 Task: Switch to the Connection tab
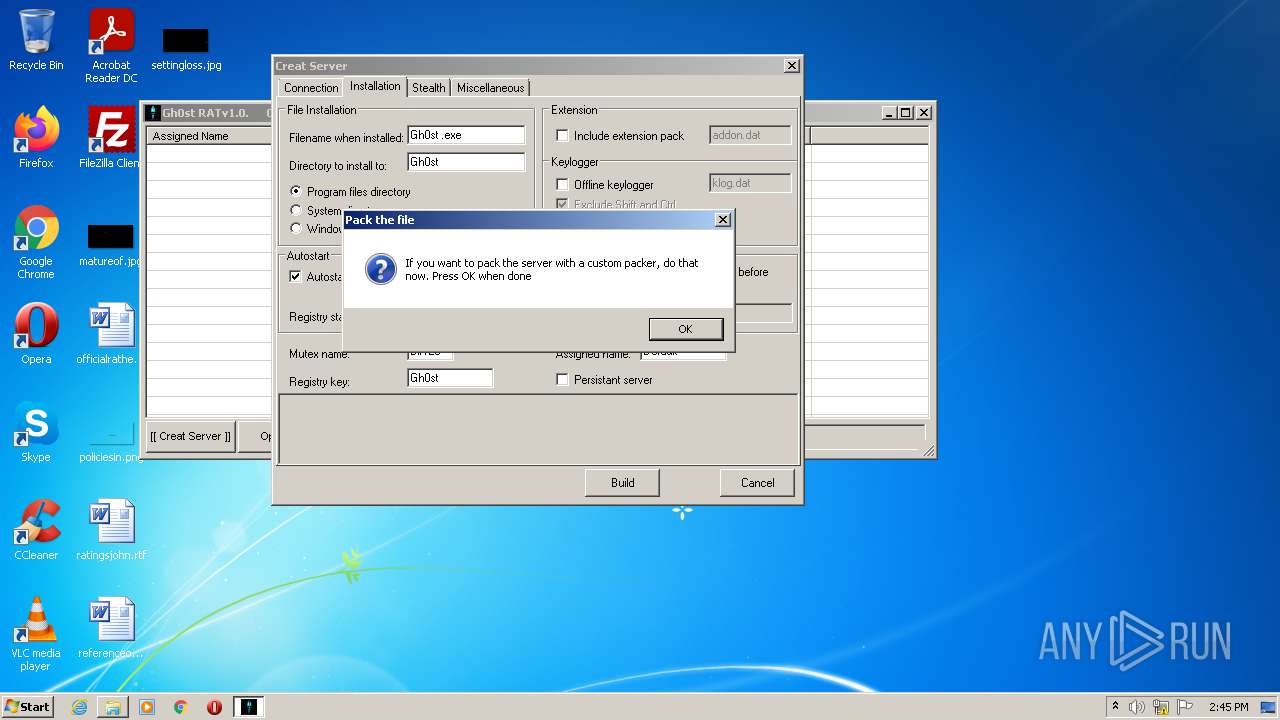coord(311,88)
